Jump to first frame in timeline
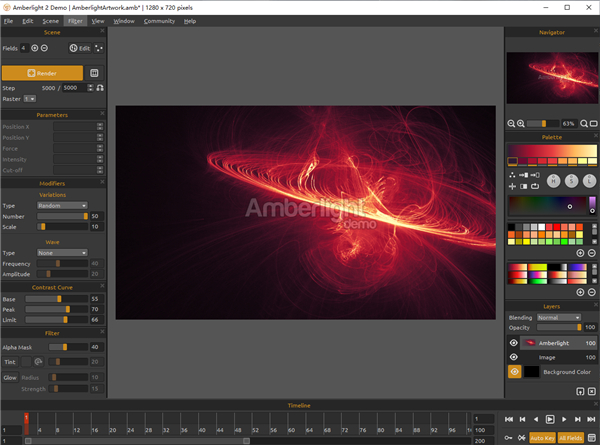Viewport: 600px width, 445px height. (x=509, y=419)
